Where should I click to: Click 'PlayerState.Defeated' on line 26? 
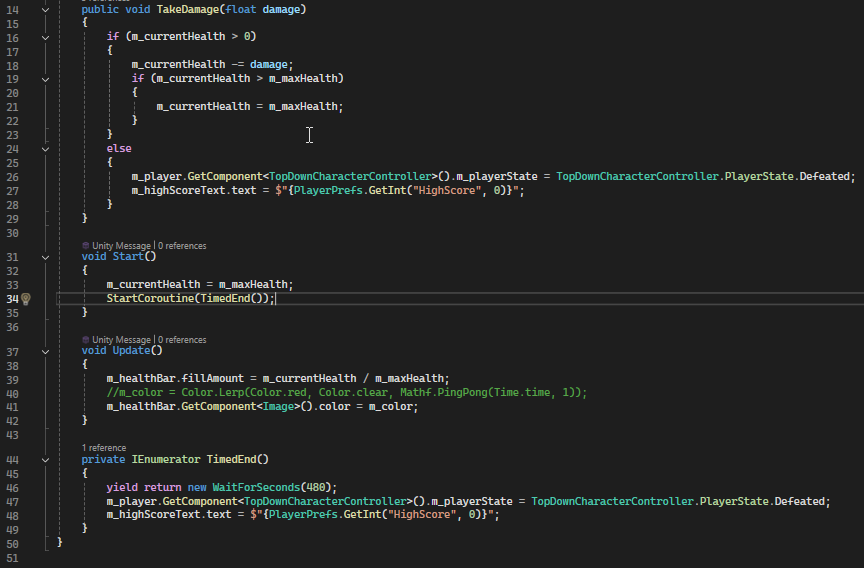coord(787,176)
